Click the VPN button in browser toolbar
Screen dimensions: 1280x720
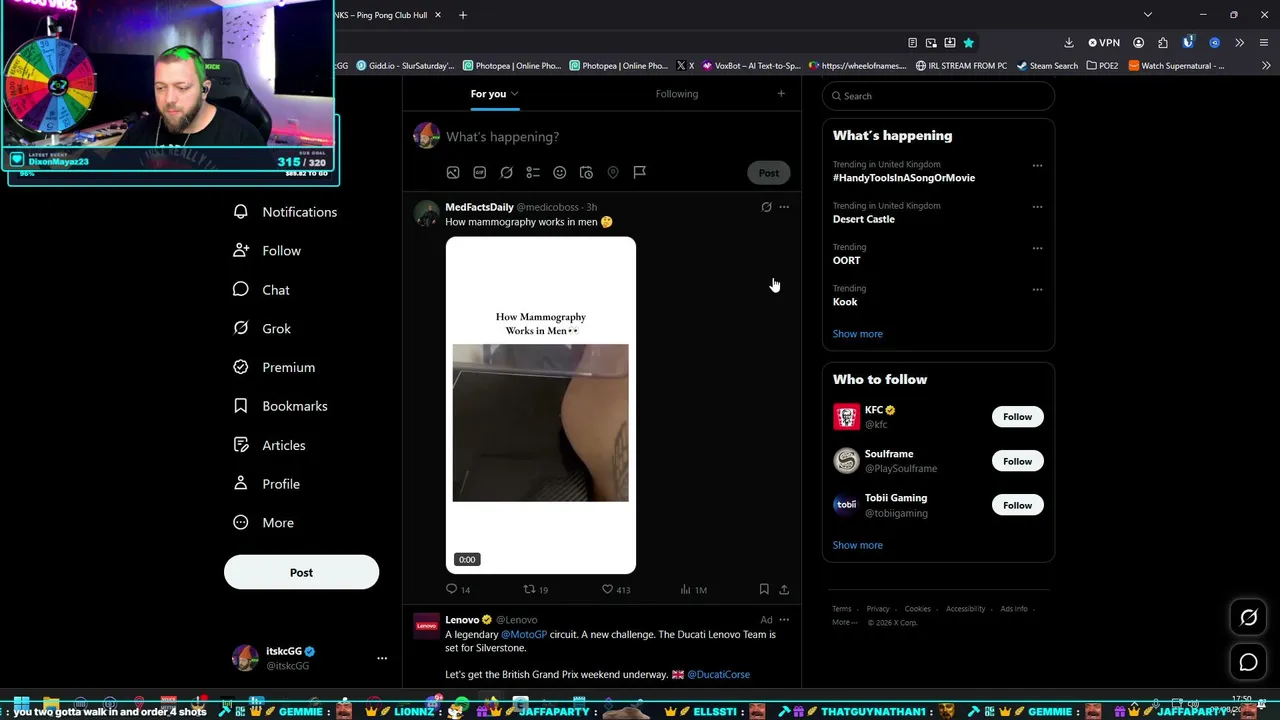coord(1104,43)
